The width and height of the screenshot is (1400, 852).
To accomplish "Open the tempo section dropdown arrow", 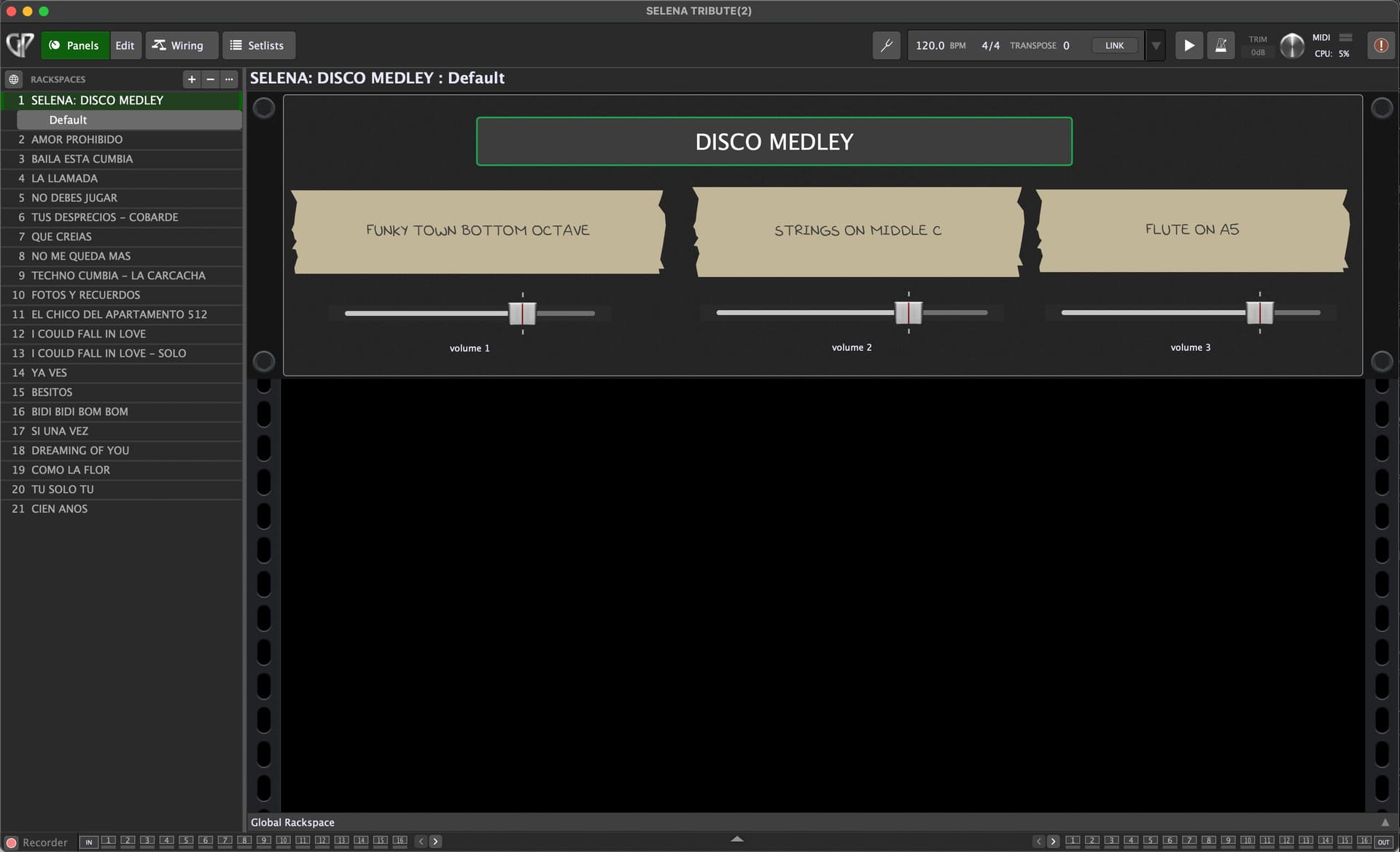I will [x=1156, y=45].
